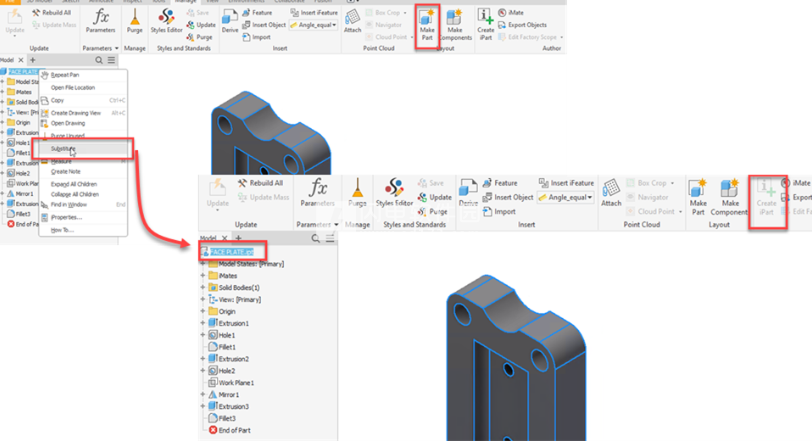The width and height of the screenshot is (812, 441).
Task: Choose Open Drawing from context menu
Action: [83, 123]
